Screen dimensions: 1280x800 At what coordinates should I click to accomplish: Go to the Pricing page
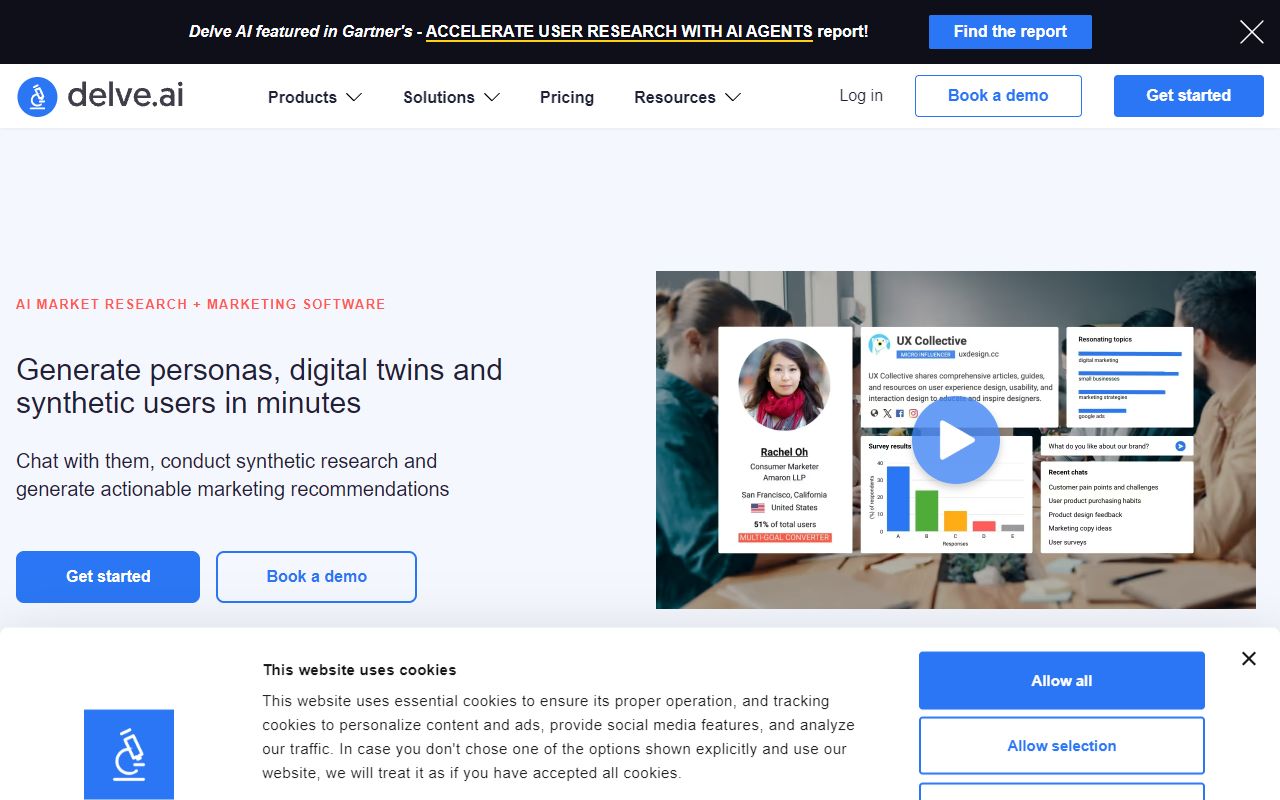pyautogui.click(x=567, y=97)
